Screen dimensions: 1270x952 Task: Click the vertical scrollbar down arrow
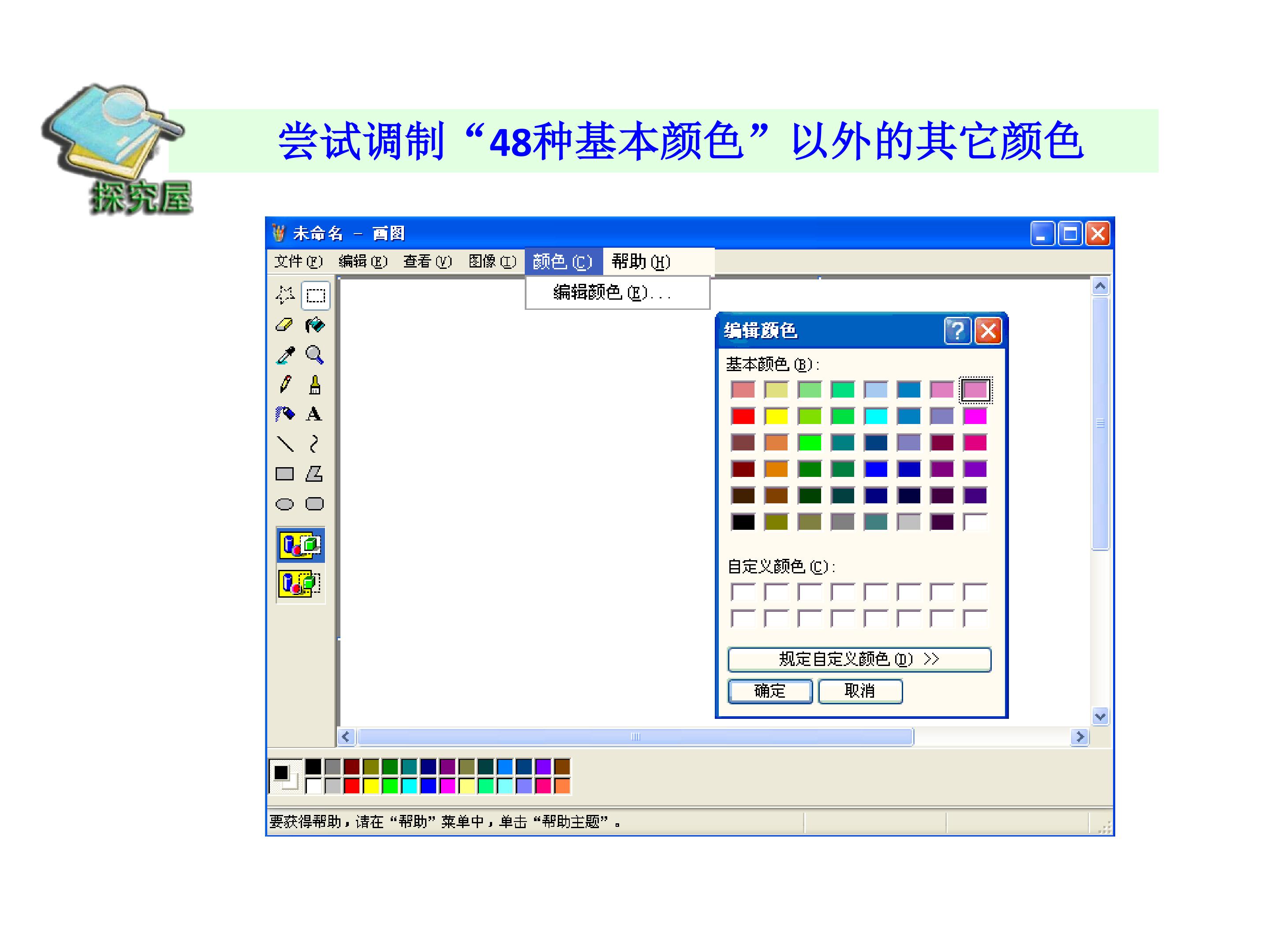(1100, 716)
